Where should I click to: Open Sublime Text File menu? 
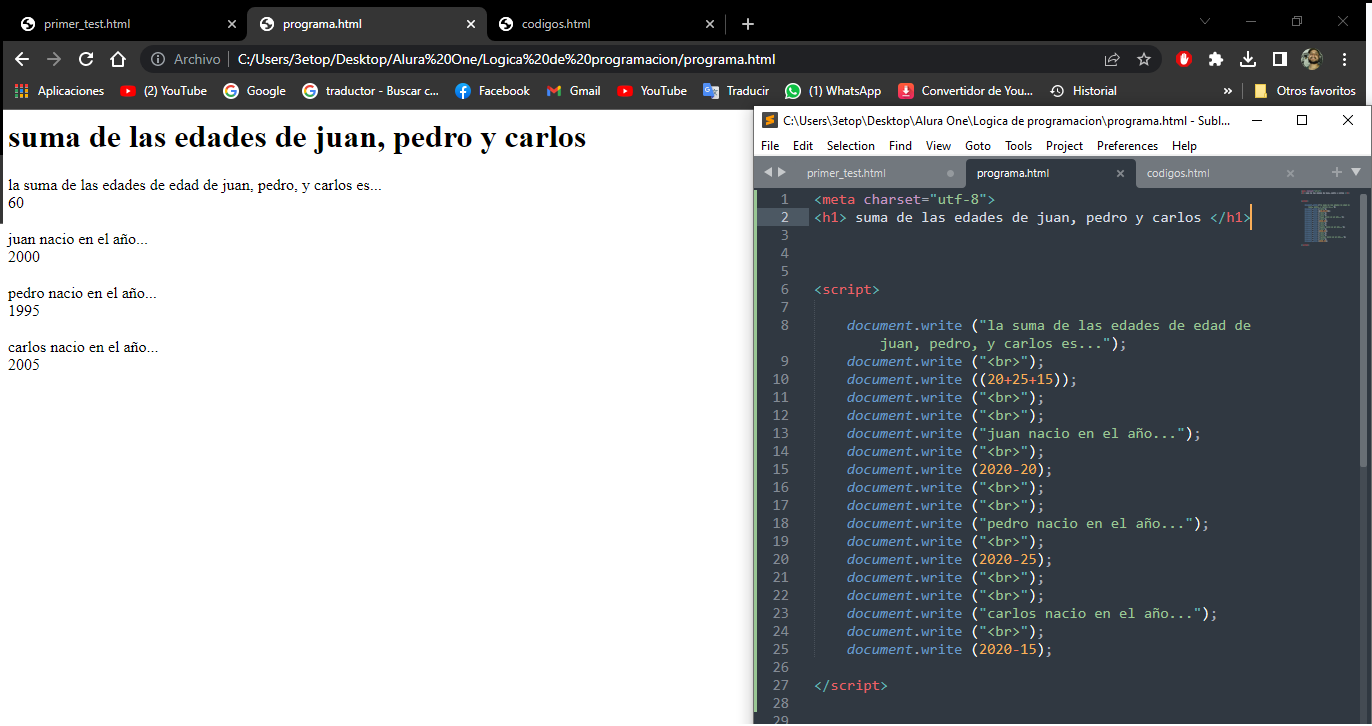770,146
